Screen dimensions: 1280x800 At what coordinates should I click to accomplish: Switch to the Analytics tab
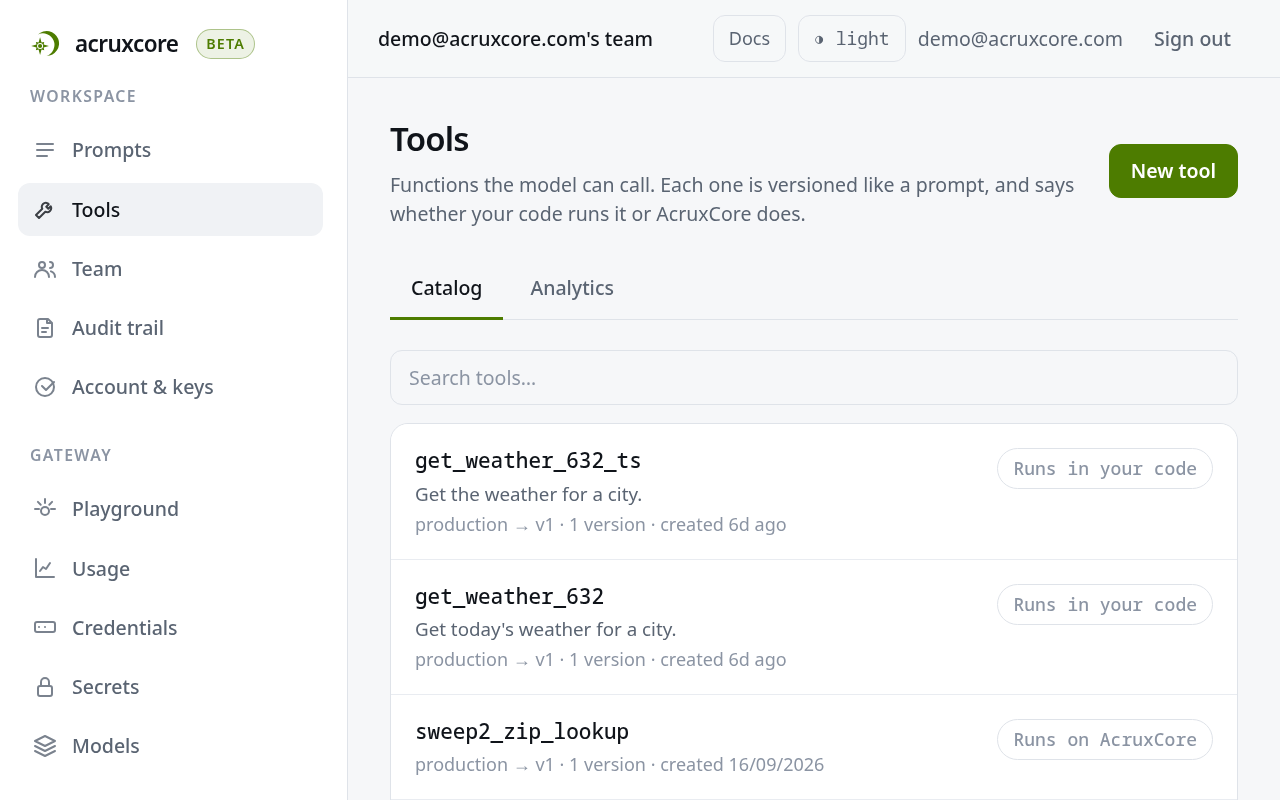coord(572,288)
